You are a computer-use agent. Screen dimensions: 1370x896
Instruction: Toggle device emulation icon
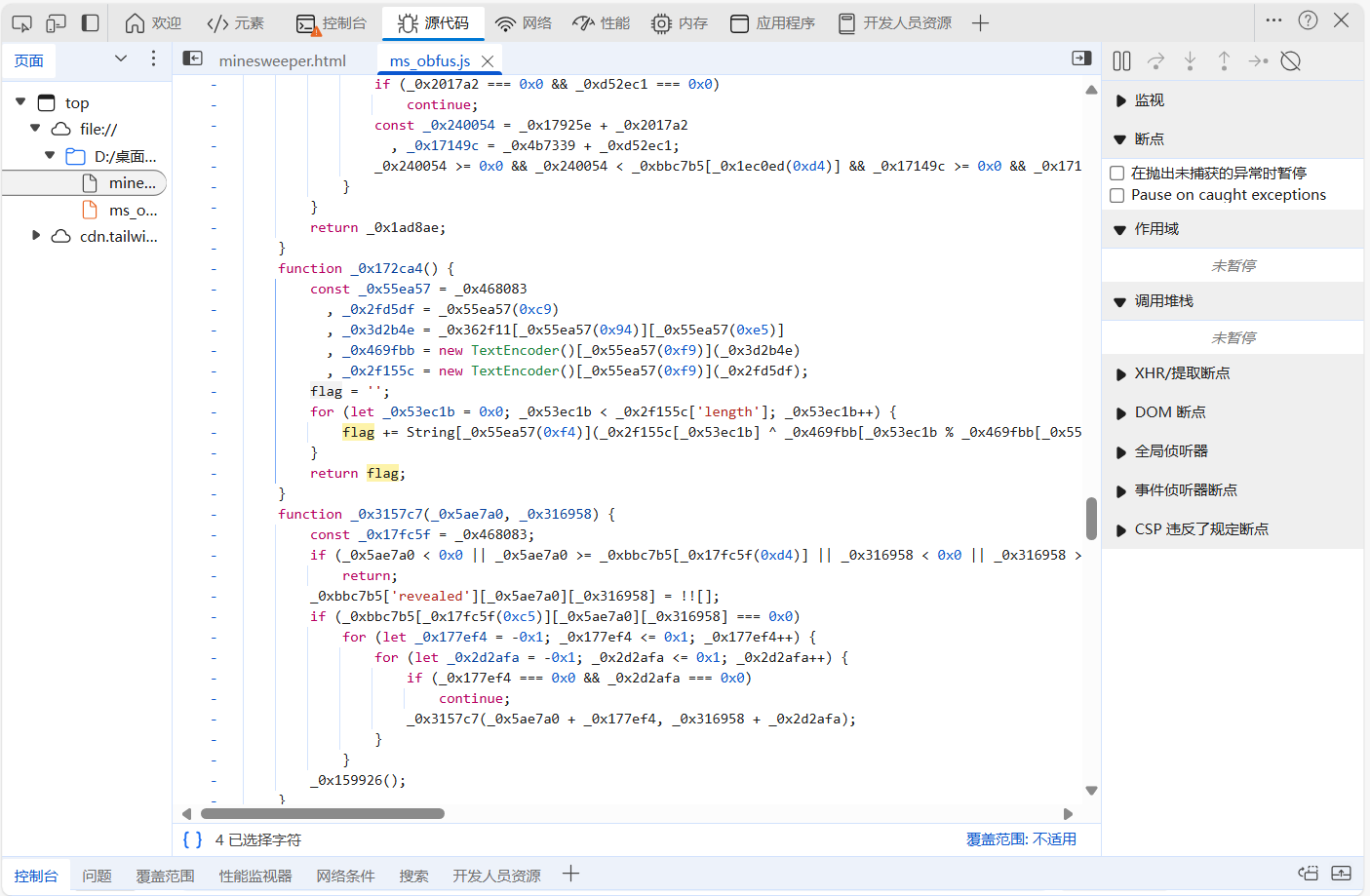57,22
